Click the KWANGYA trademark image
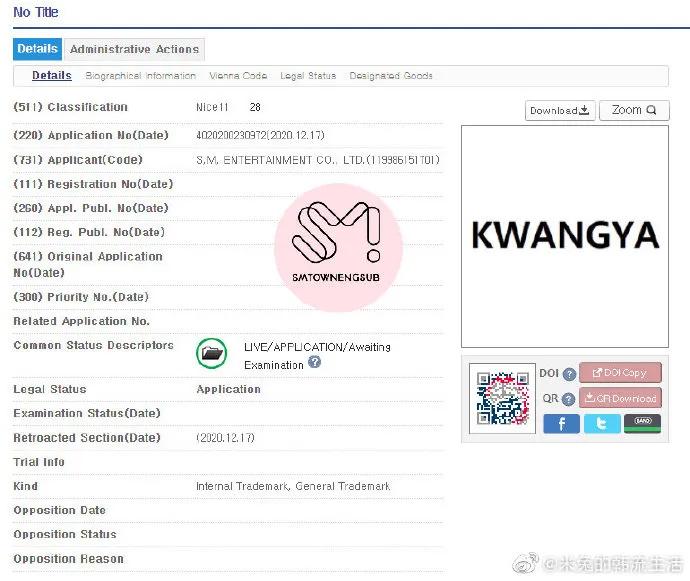The height and width of the screenshot is (581, 690). [565, 236]
